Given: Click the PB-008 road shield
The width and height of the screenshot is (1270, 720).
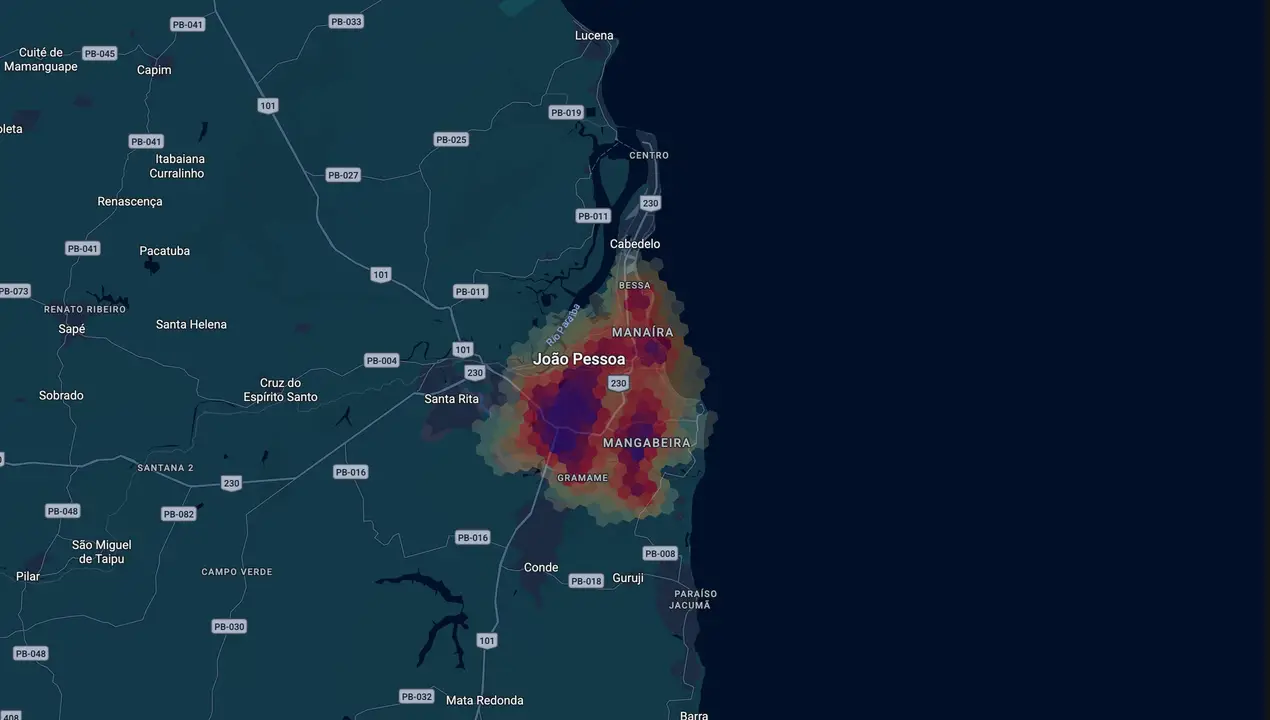Looking at the screenshot, I should [x=660, y=554].
